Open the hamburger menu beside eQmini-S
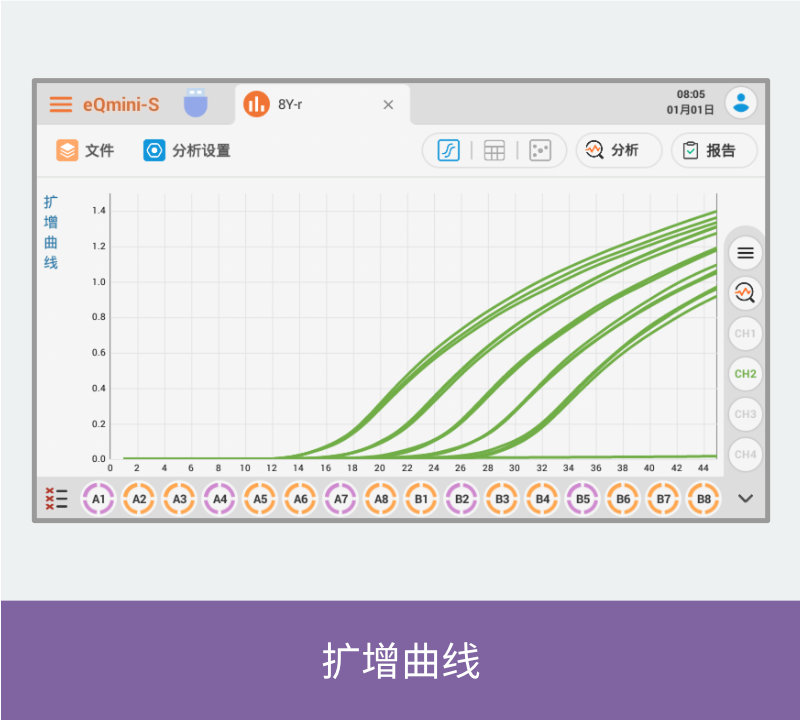 (61, 104)
